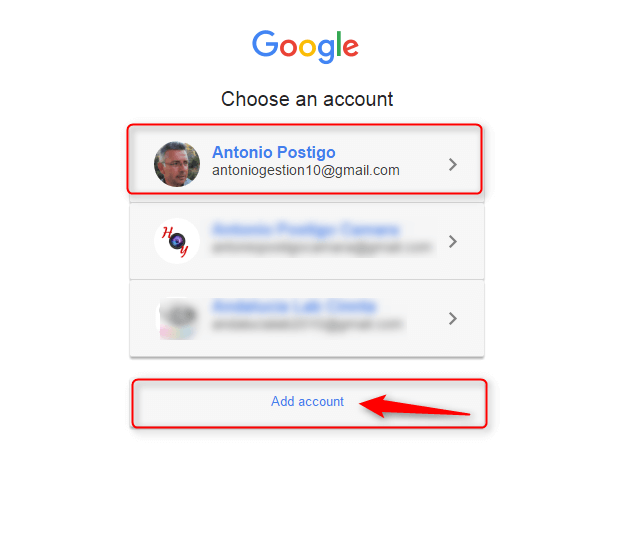
Task: Pick the blurred name of the second account
Action: (x=305, y=230)
